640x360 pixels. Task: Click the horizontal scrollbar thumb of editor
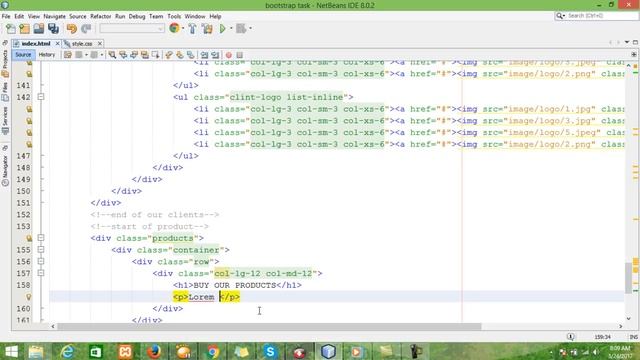click(269, 327)
